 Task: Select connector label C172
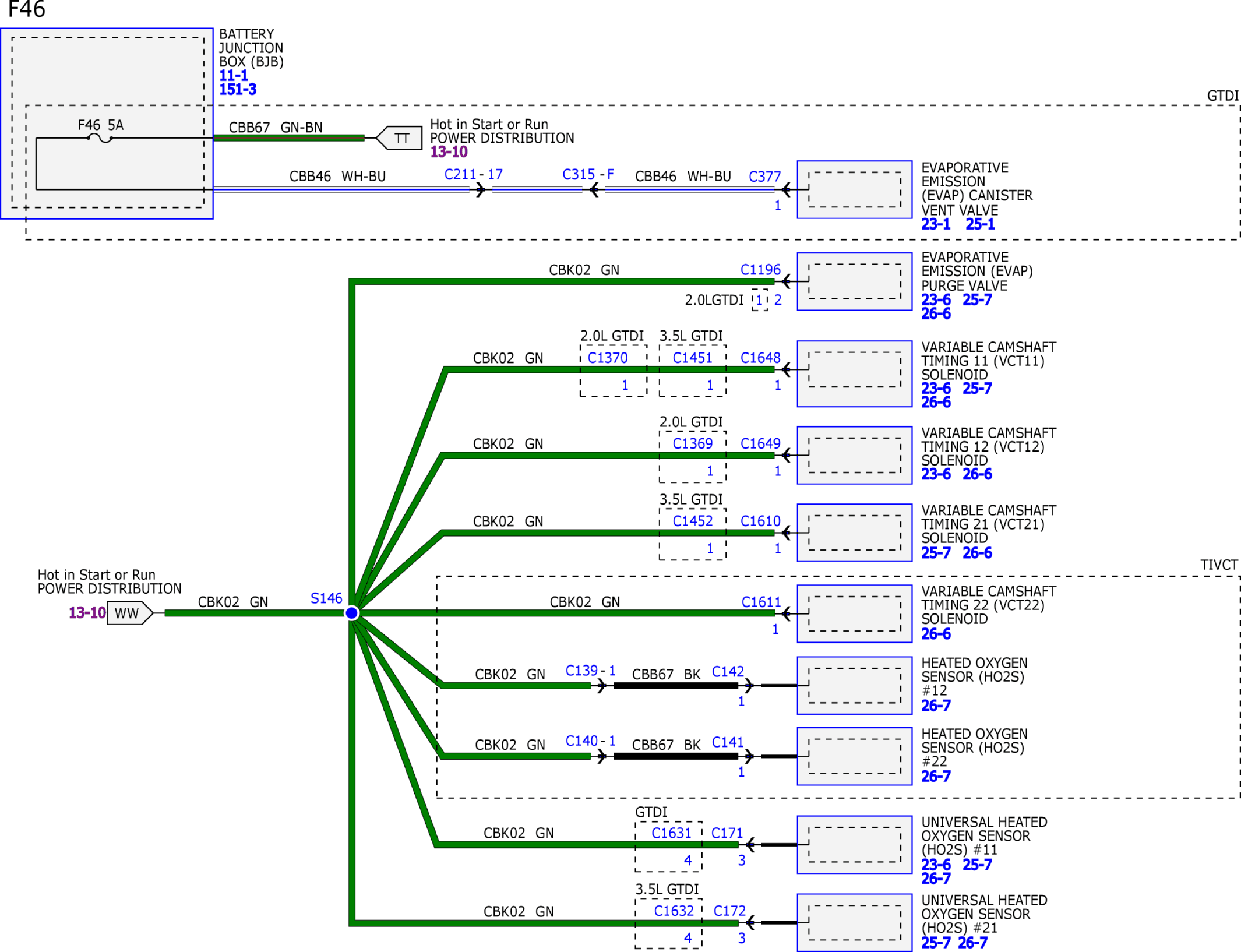click(x=729, y=911)
